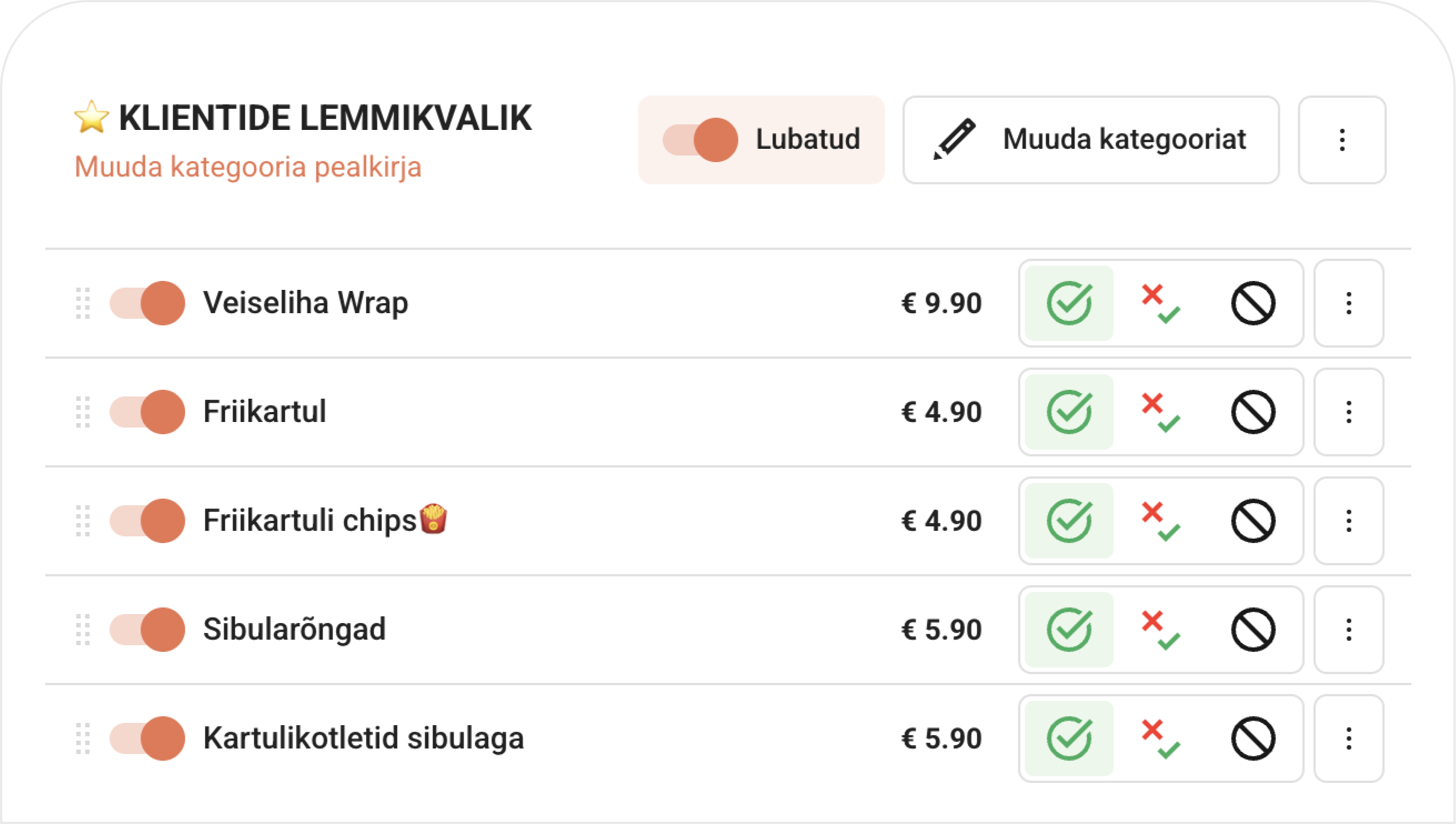
Task: Click the prohibited icon for Friikartuli chips
Action: click(1253, 521)
